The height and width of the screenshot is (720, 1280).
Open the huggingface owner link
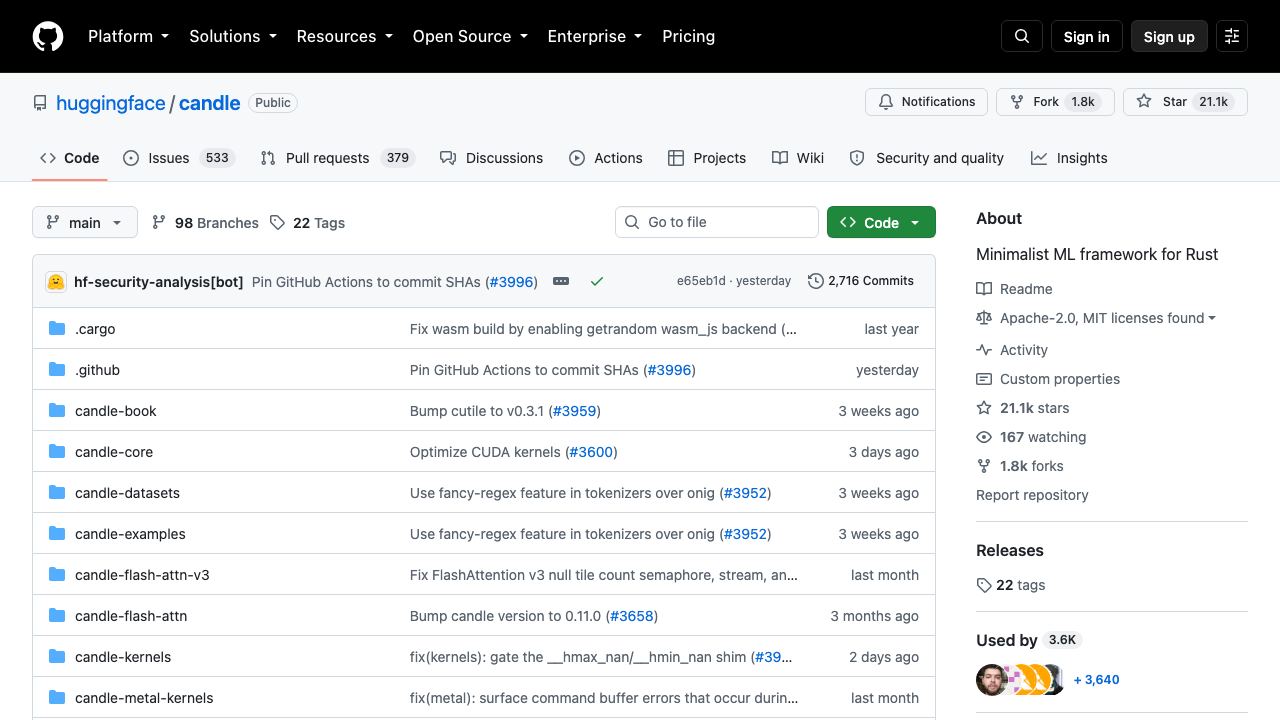[x=111, y=103]
